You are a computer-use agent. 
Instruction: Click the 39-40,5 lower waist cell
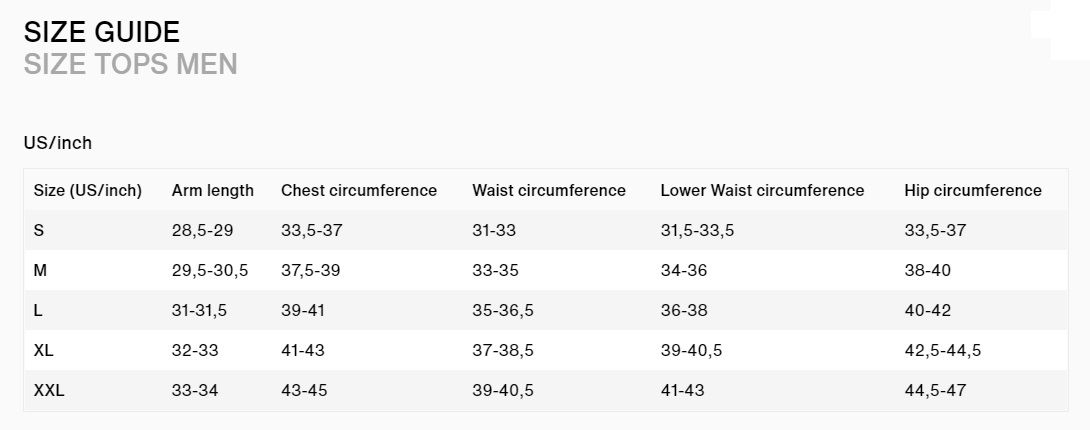pyautogui.click(x=691, y=351)
